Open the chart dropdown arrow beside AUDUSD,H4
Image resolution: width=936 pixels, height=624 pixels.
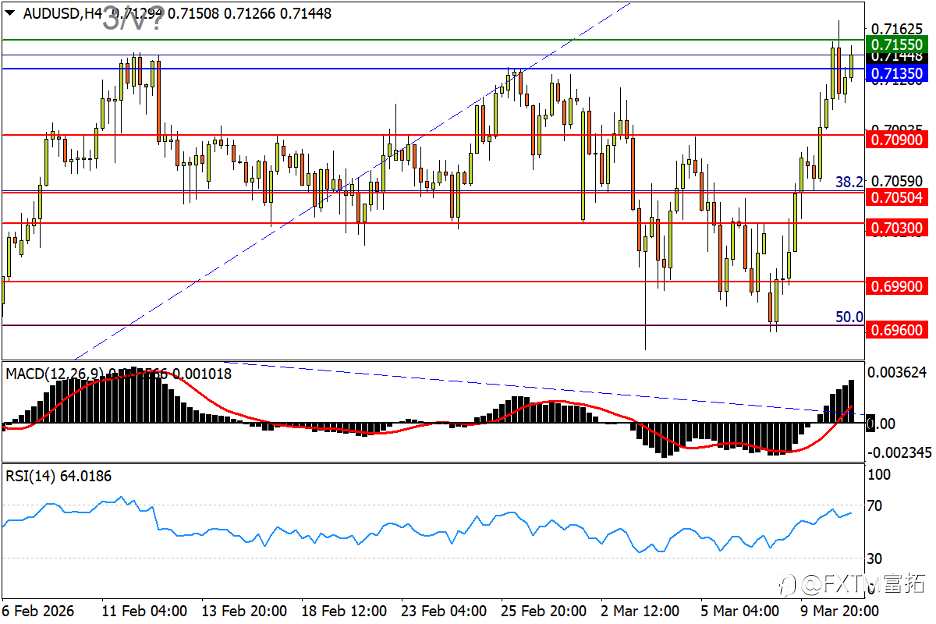(10, 13)
